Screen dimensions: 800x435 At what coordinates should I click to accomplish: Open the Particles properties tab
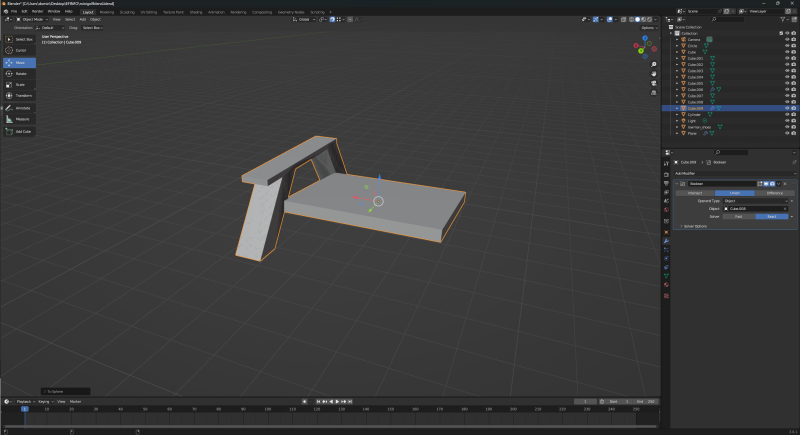(x=666, y=250)
